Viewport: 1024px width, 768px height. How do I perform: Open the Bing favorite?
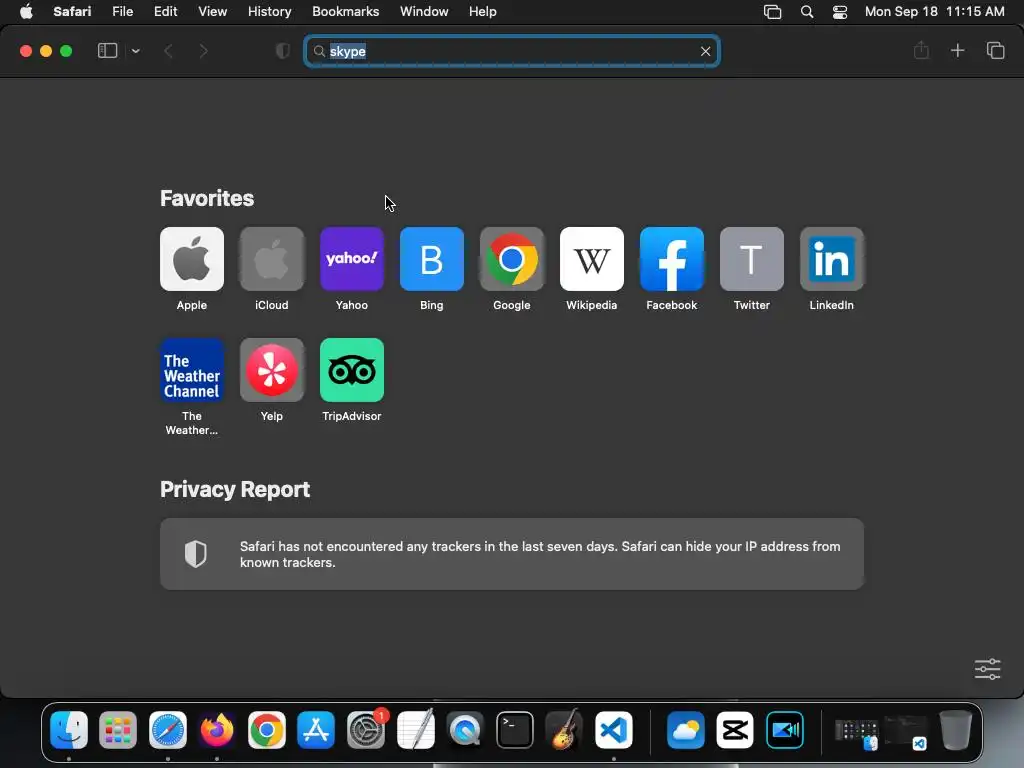coord(432,259)
